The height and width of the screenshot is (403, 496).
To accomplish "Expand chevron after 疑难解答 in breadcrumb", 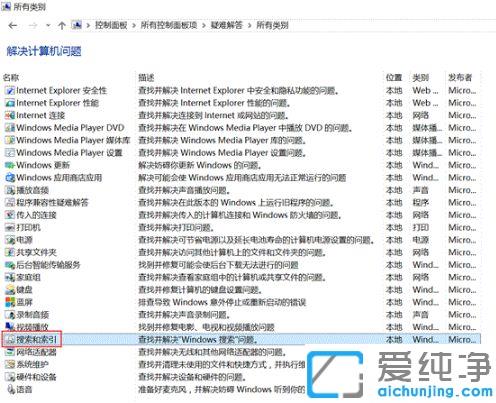I will tap(249, 25).
